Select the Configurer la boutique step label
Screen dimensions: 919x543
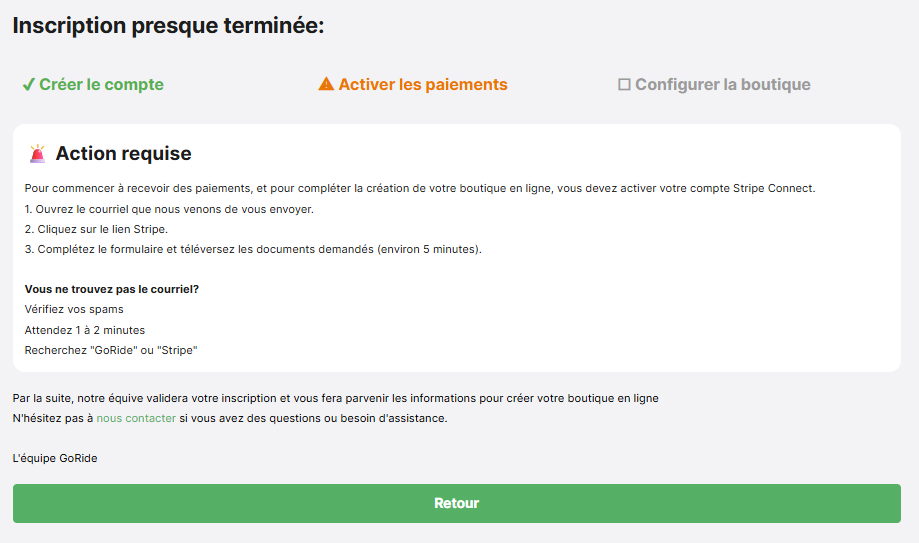(x=723, y=84)
